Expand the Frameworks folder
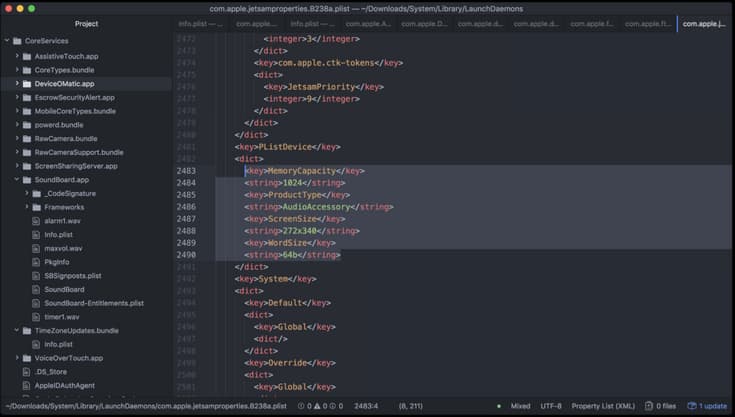This screenshot has height=417, width=735. click(x=27, y=207)
